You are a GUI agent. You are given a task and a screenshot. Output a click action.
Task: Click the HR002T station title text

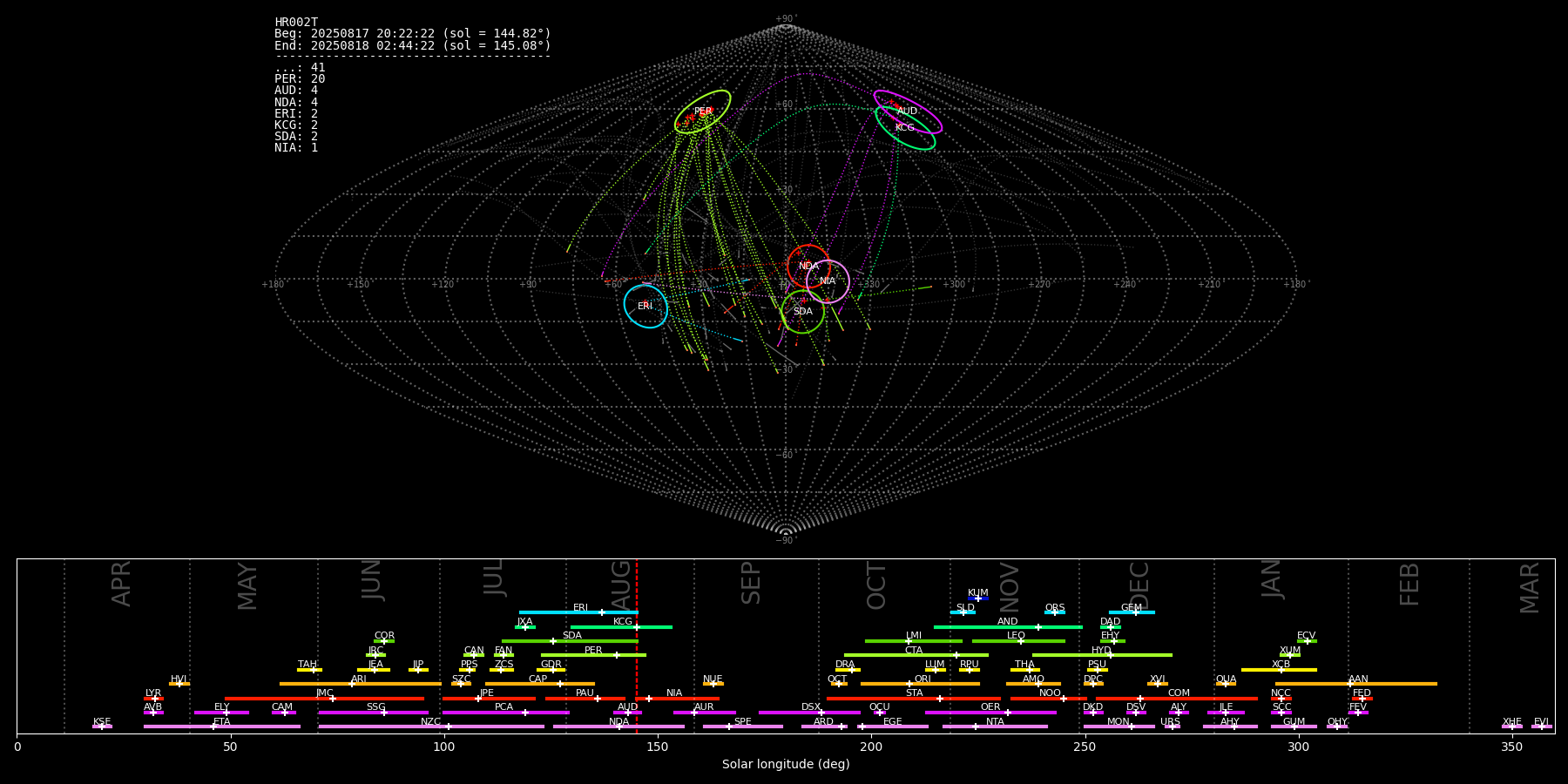pyautogui.click(x=296, y=23)
